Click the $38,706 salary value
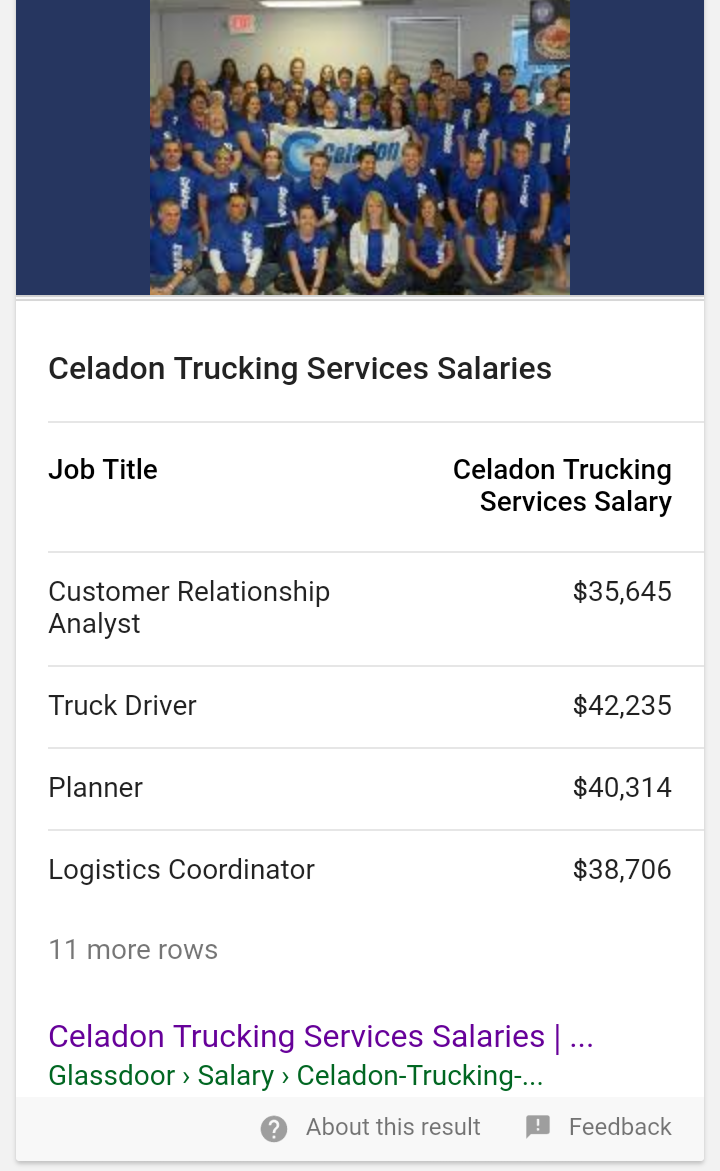This screenshot has height=1171, width=720. [622, 870]
